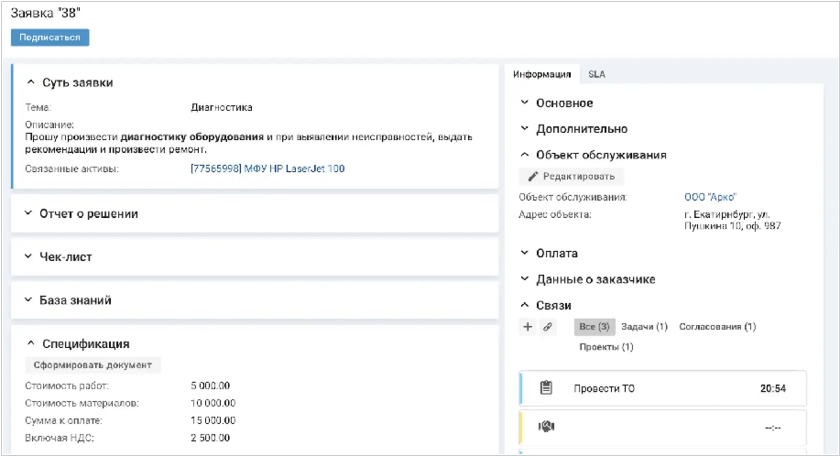The width and height of the screenshot is (840, 456).
Task: Open the МФУ HP LaserJet 100 asset link
Action: pos(267,169)
